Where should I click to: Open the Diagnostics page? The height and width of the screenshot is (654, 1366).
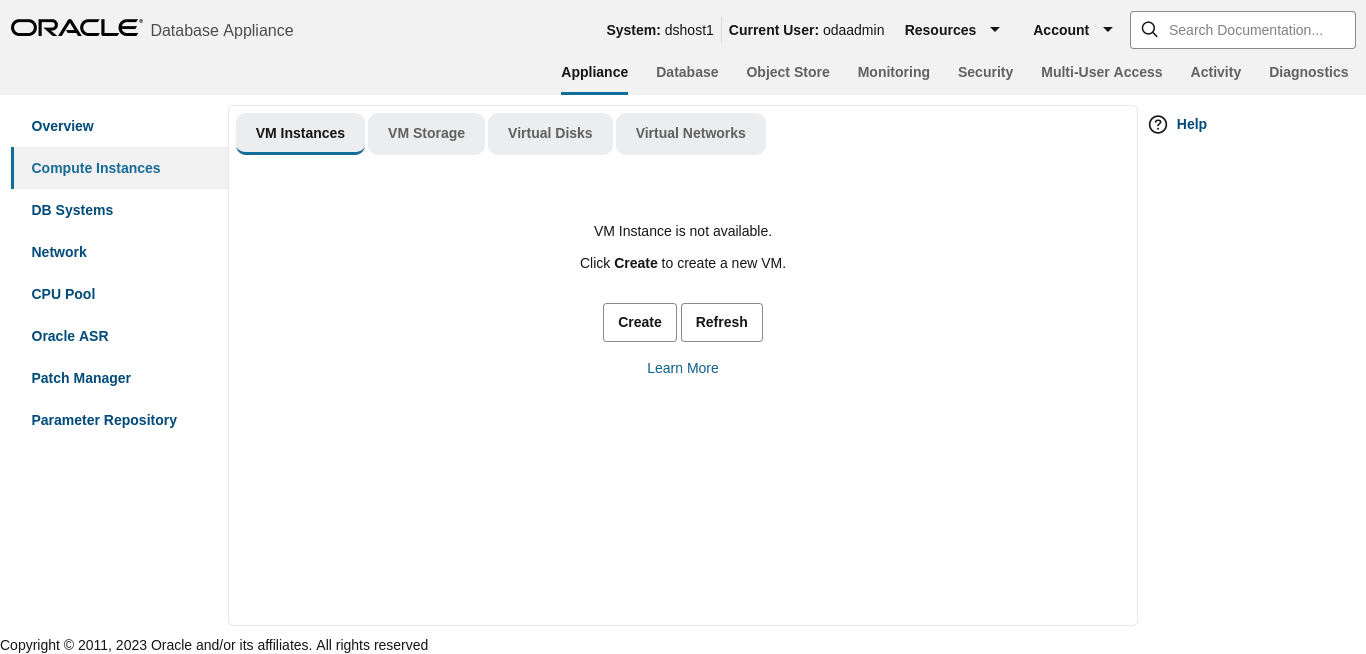tap(1308, 72)
